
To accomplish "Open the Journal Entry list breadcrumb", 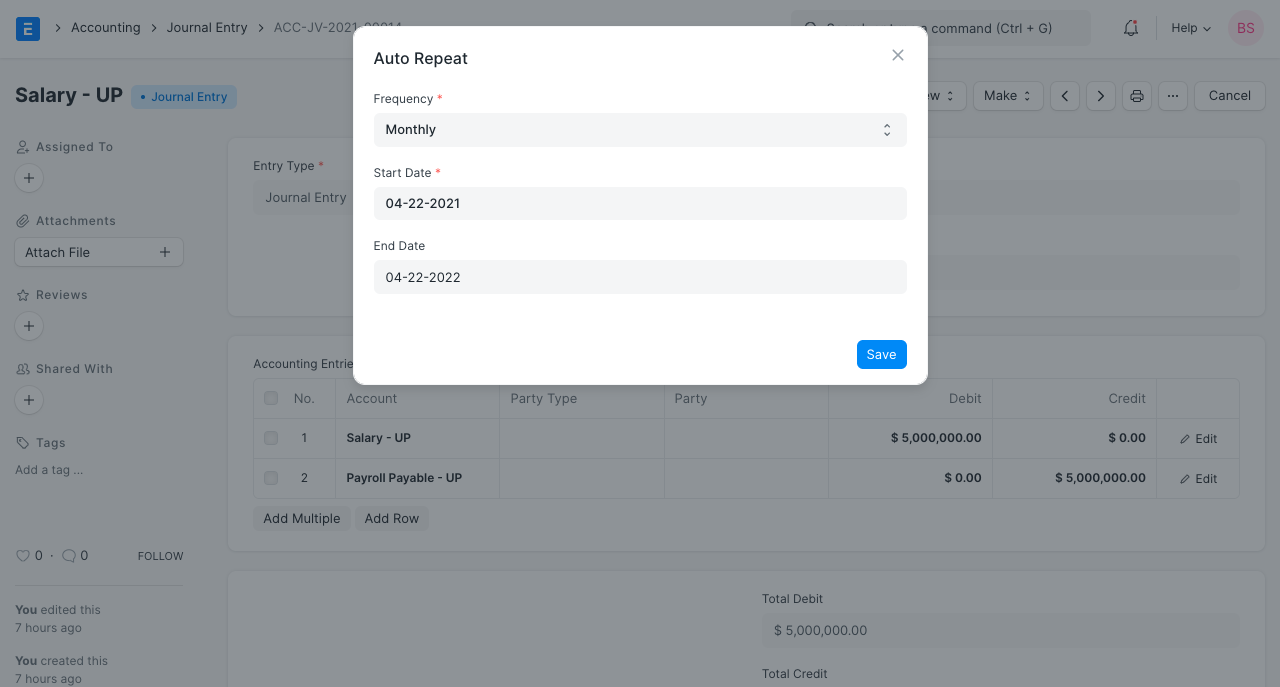I will 207,27.
